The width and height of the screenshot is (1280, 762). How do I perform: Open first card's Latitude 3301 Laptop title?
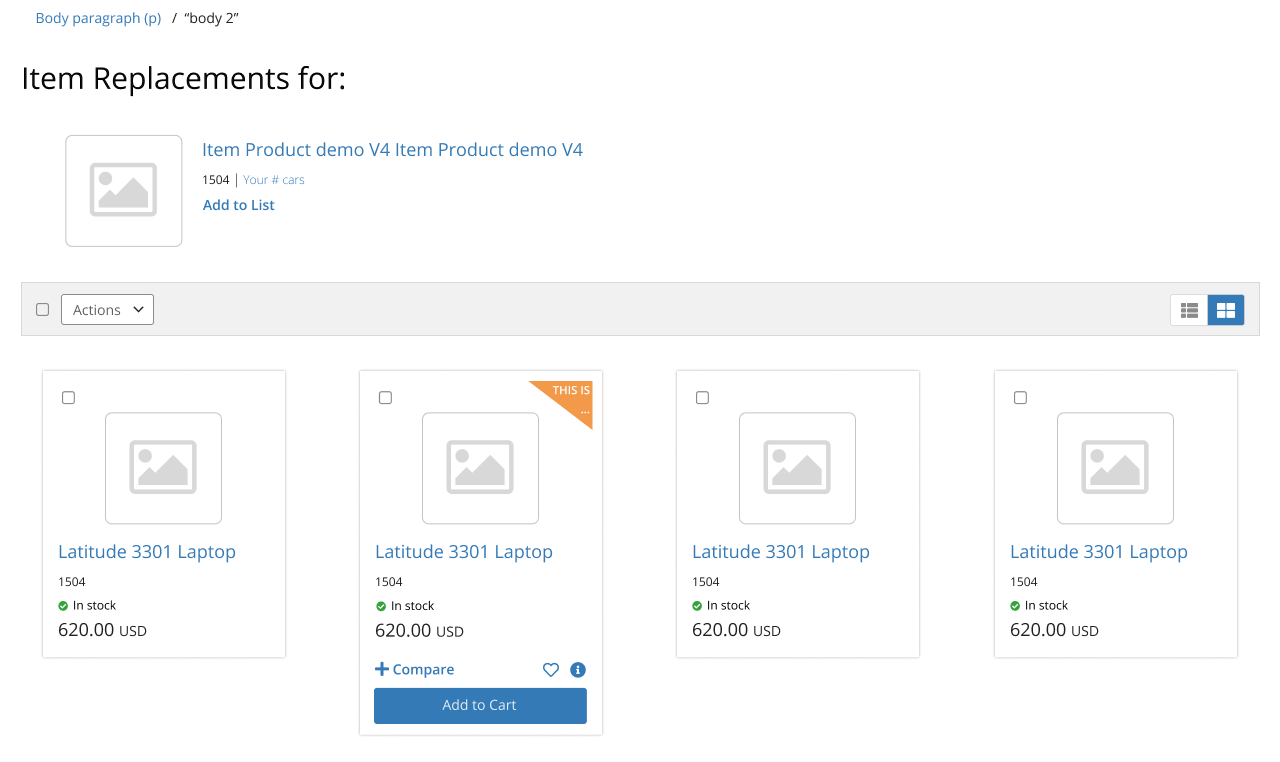[147, 552]
